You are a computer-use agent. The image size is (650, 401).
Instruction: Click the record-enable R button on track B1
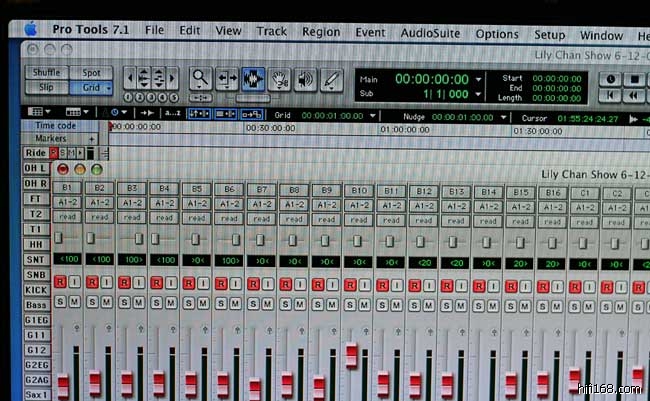point(60,284)
